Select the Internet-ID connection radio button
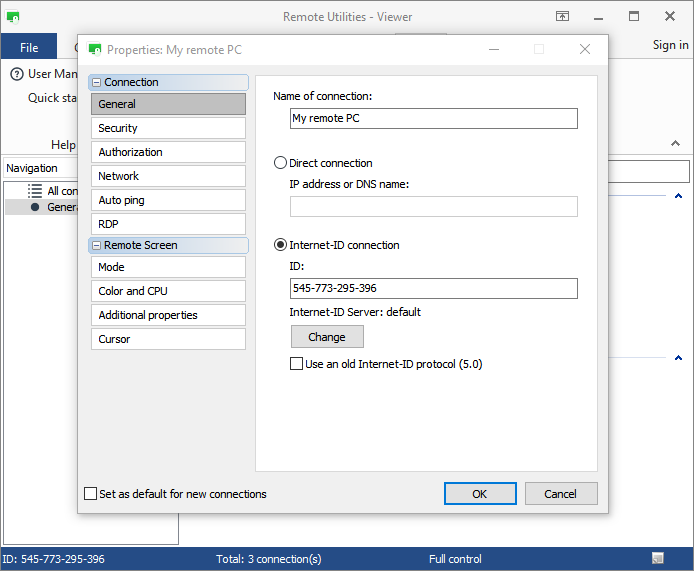This screenshot has height=571, width=694. click(280, 245)
